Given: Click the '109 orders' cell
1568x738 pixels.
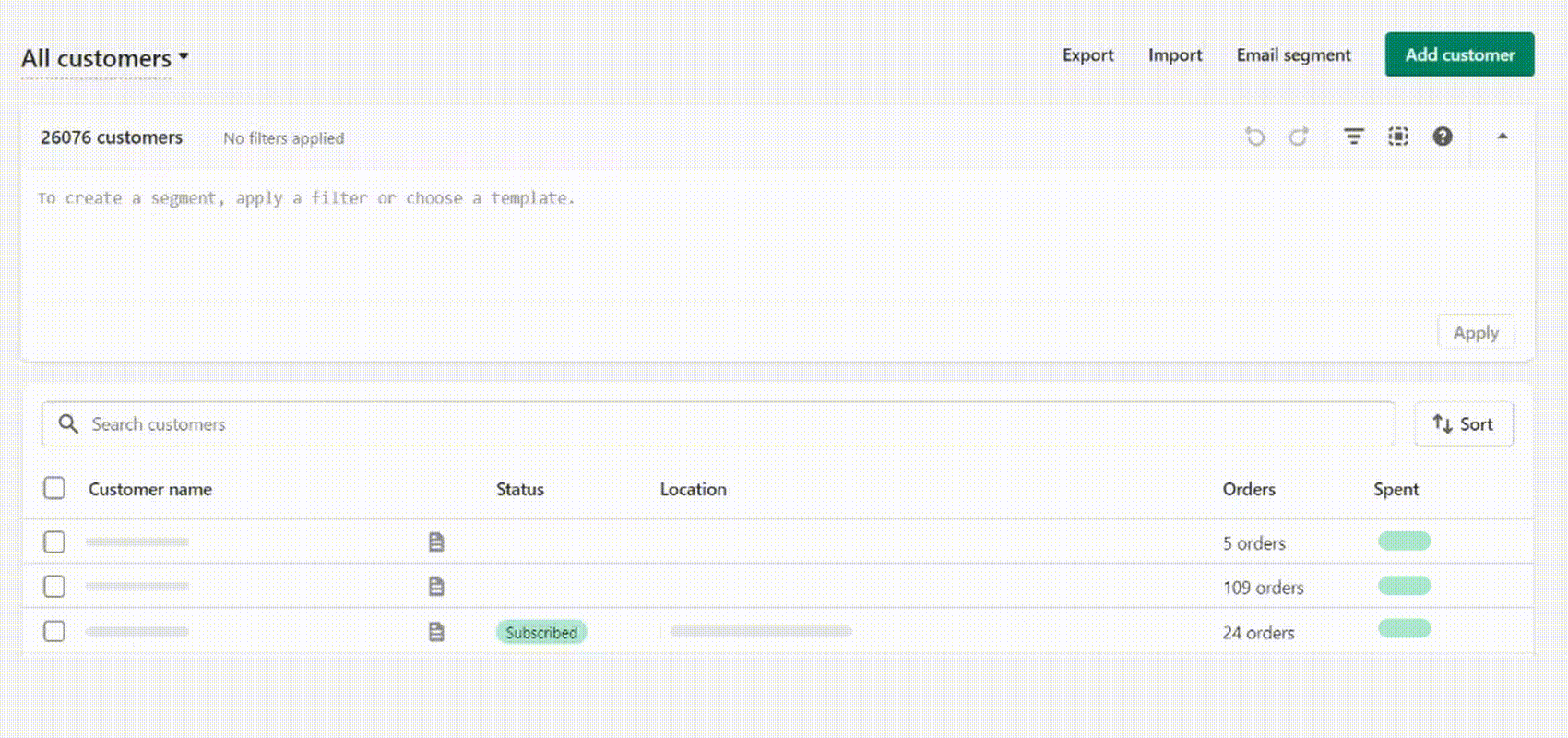Looking at the screenshot, I should 1263,588.
